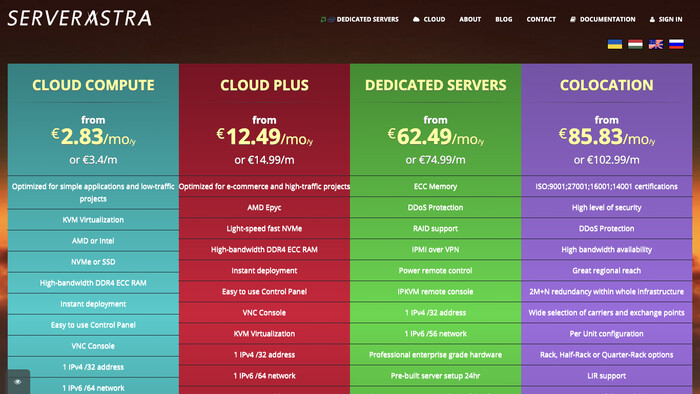Click the server icon beside Dedicated Servers
Viewport: 700px width, 394px height.
tap(328, 19)
